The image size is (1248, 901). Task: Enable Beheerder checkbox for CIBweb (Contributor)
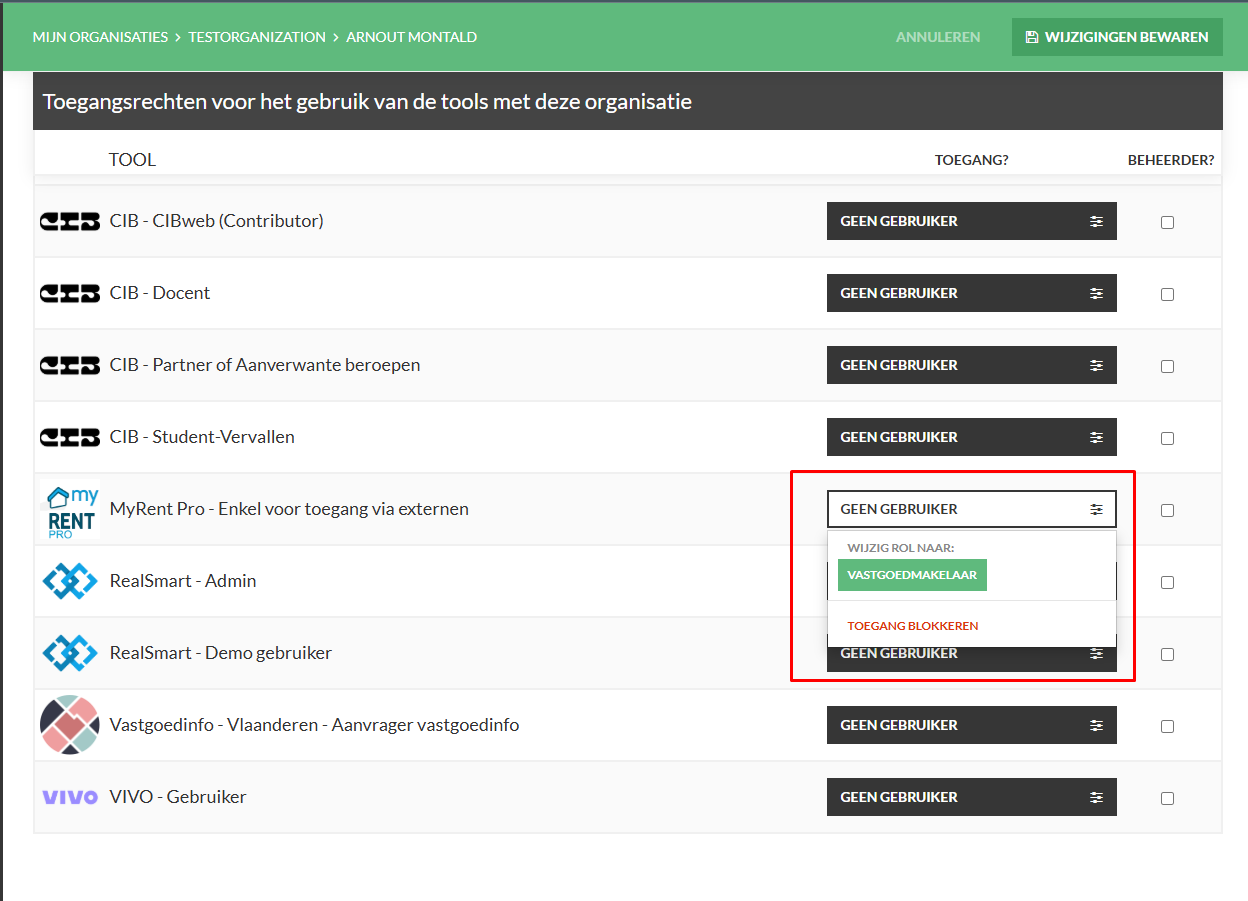(x=1167, y=222)
